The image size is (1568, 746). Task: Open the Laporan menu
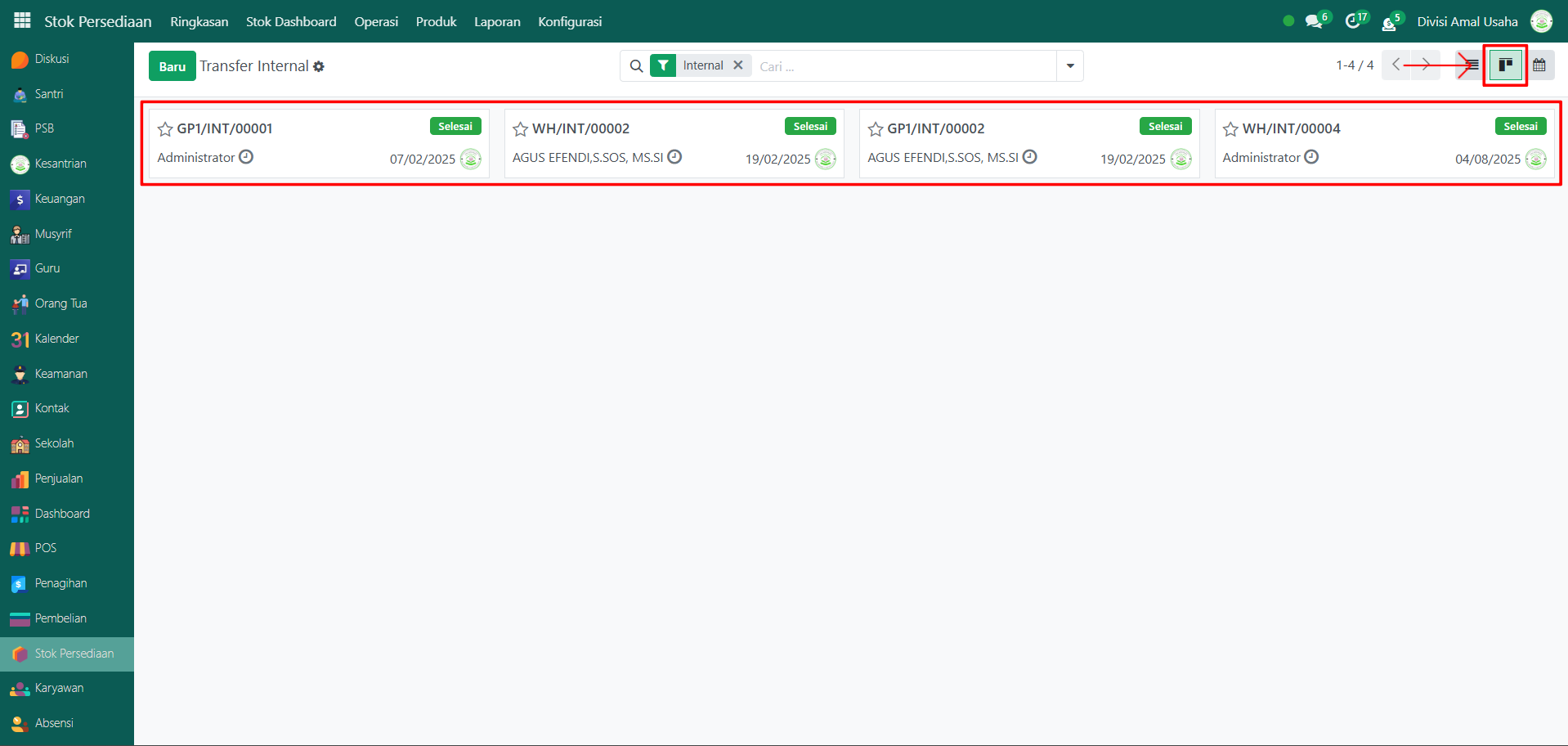coord(497,21)
